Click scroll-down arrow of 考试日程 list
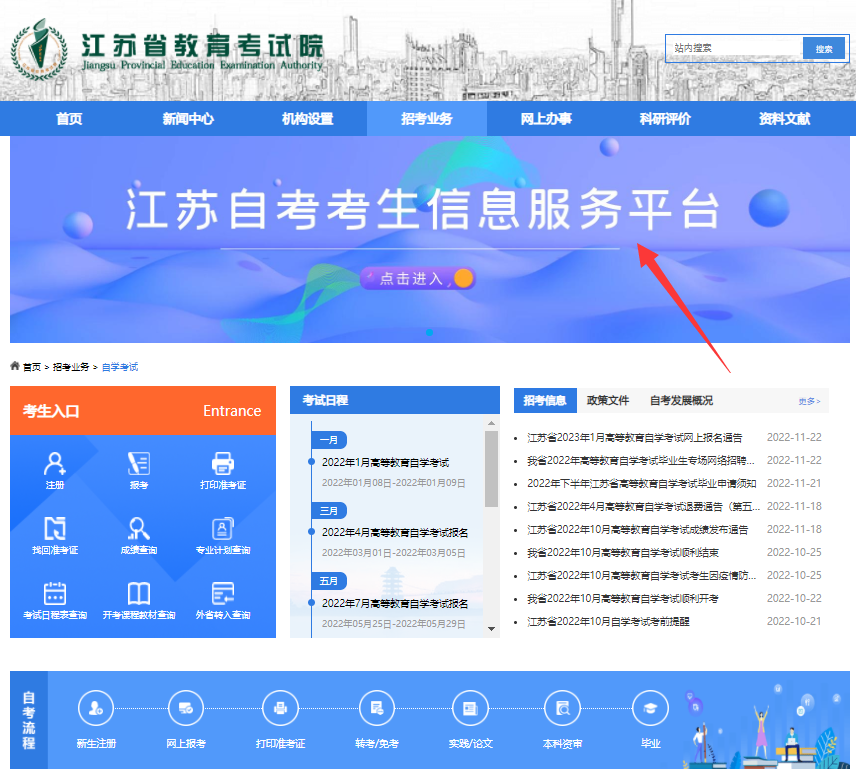The image size is (856, 778). tap(491, 629)
